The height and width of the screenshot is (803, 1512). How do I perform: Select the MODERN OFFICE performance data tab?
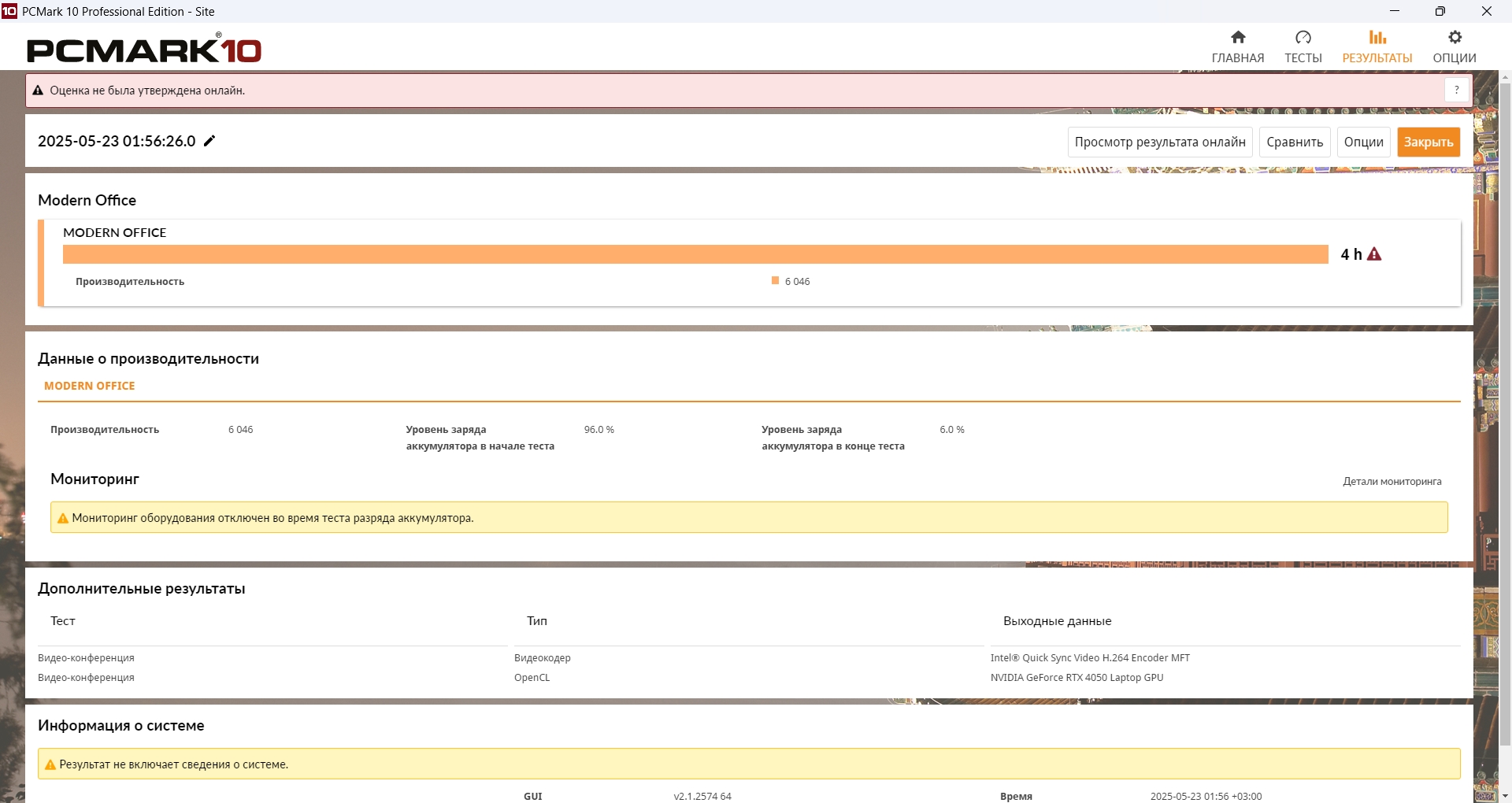[90, 387]
